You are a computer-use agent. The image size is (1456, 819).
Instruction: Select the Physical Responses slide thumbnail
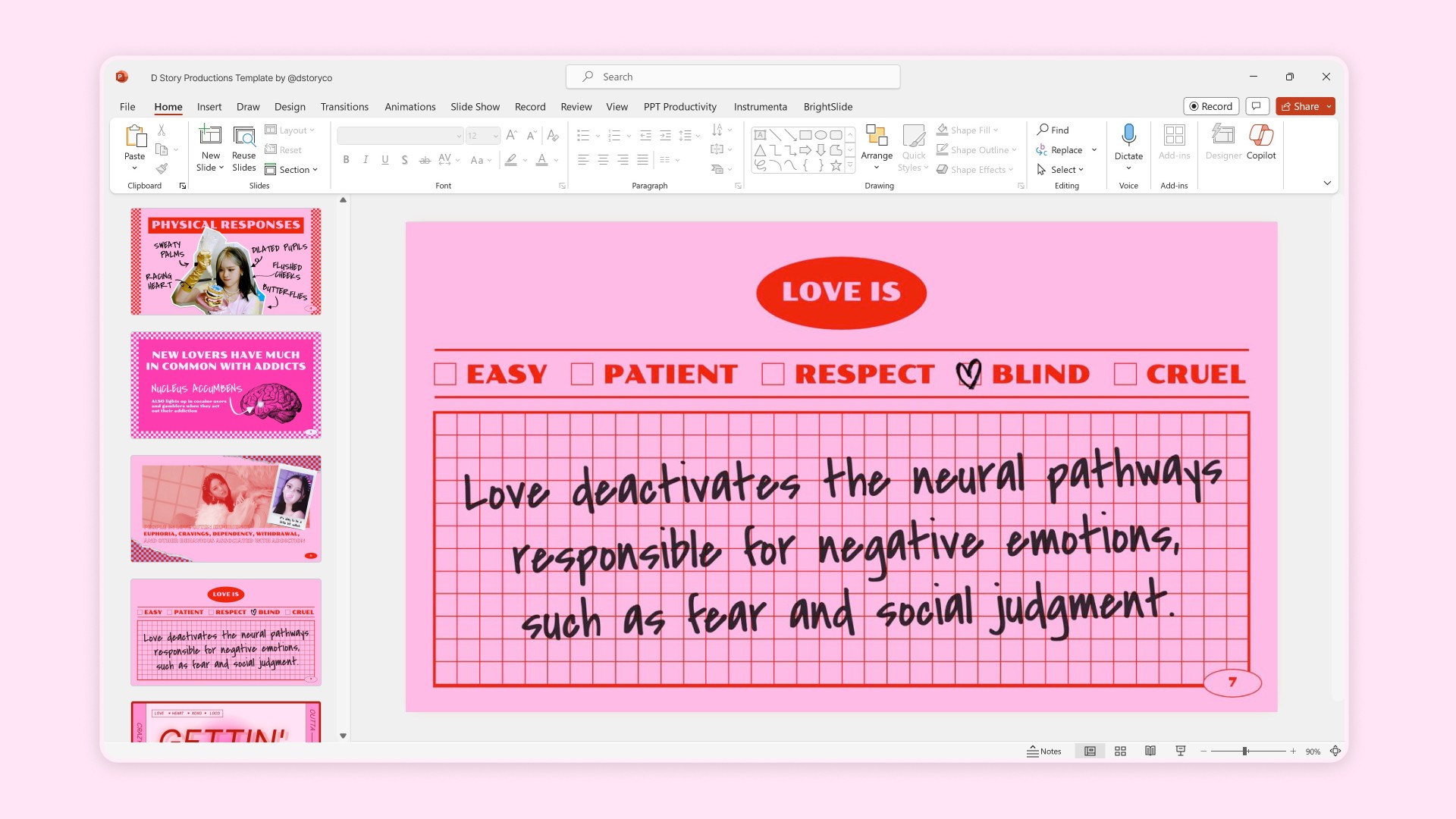pos(226,261)
